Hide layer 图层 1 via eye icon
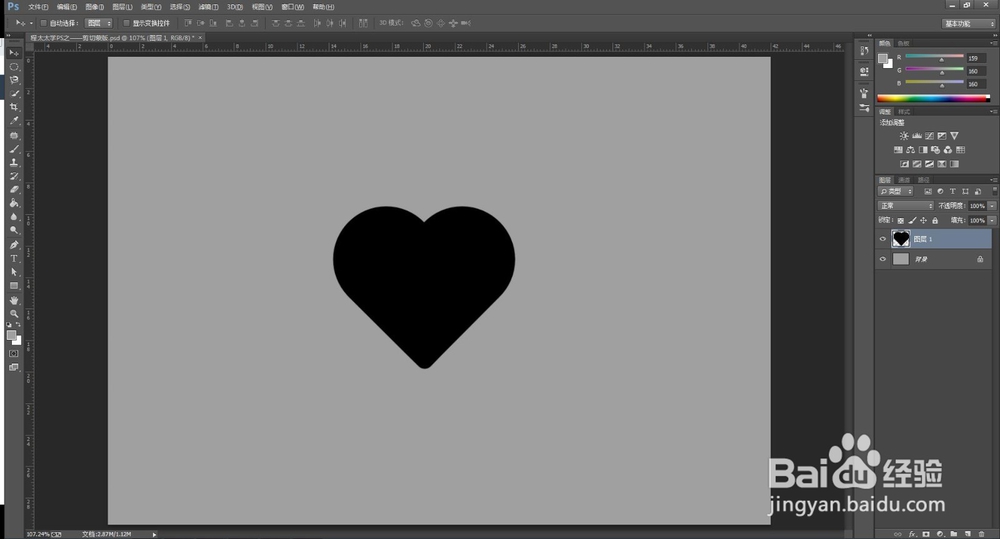Image resolution: width=1000 pixels, height=539 pixels. pos(883,239)
